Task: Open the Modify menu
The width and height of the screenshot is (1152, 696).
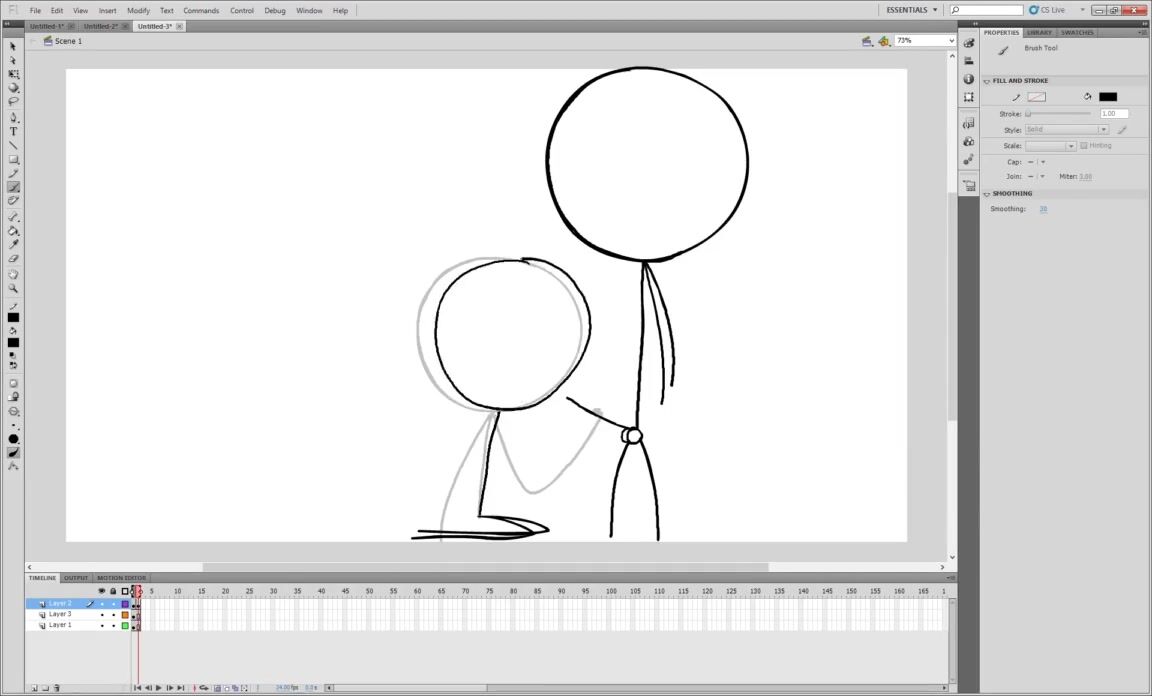Action: [x=138, y=10]
